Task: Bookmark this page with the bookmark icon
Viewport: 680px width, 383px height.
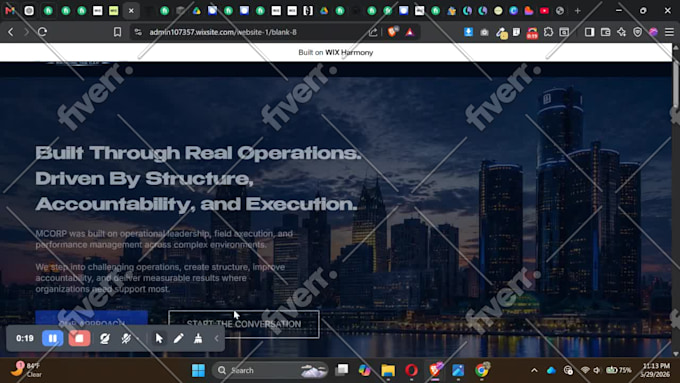Action: point(117,32)
